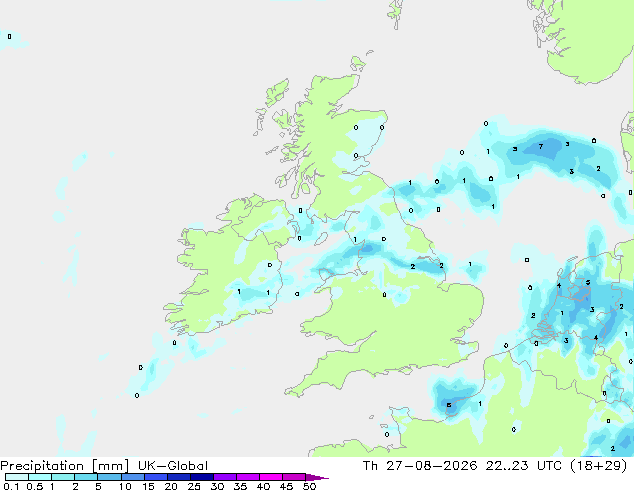
Task: Click the '(18+29)' forecast run text
Action: pyautogui.click(x=598, y=466)
